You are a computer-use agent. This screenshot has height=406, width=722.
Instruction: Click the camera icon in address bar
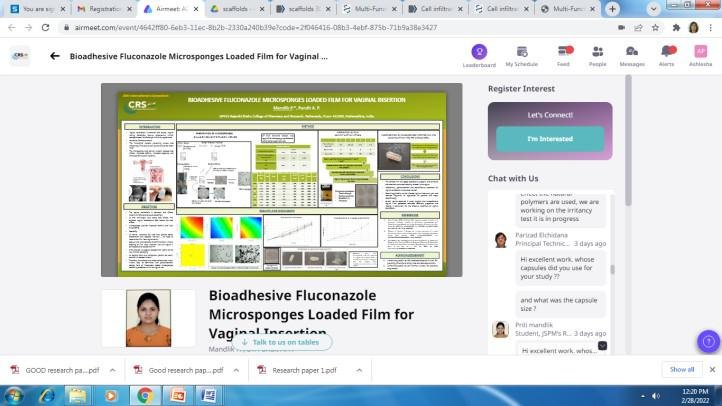621,28
